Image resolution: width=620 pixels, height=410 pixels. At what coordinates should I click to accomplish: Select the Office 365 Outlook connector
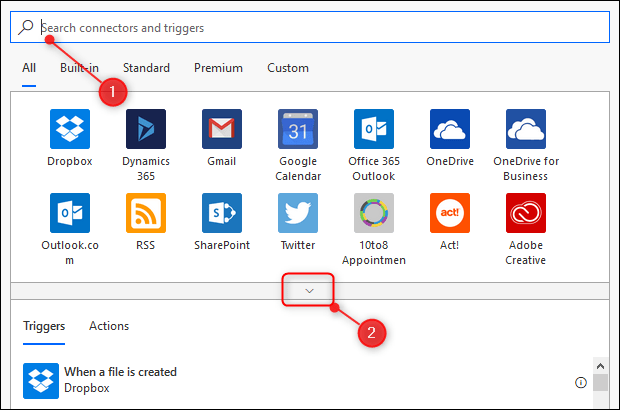[x=373, y=129]
